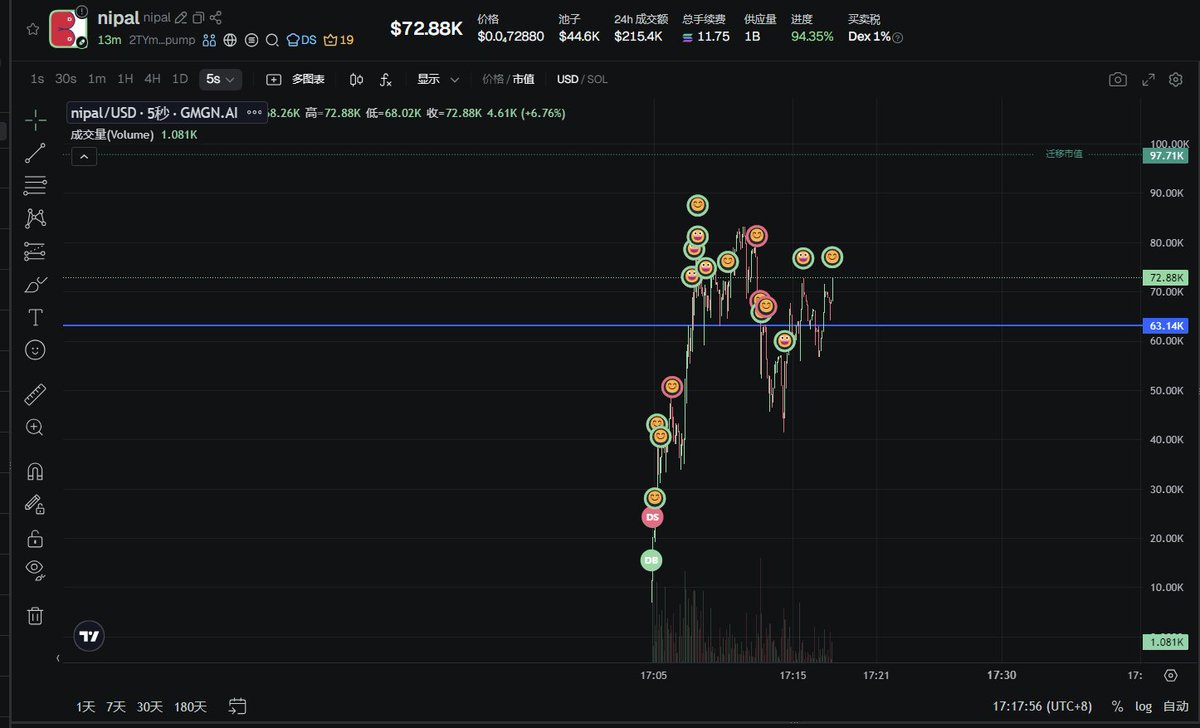Image resolution: width=1200 pixels, height=728 pixels.
Task: Expand the 显示 display dropdown
Action: coord(438,79)
